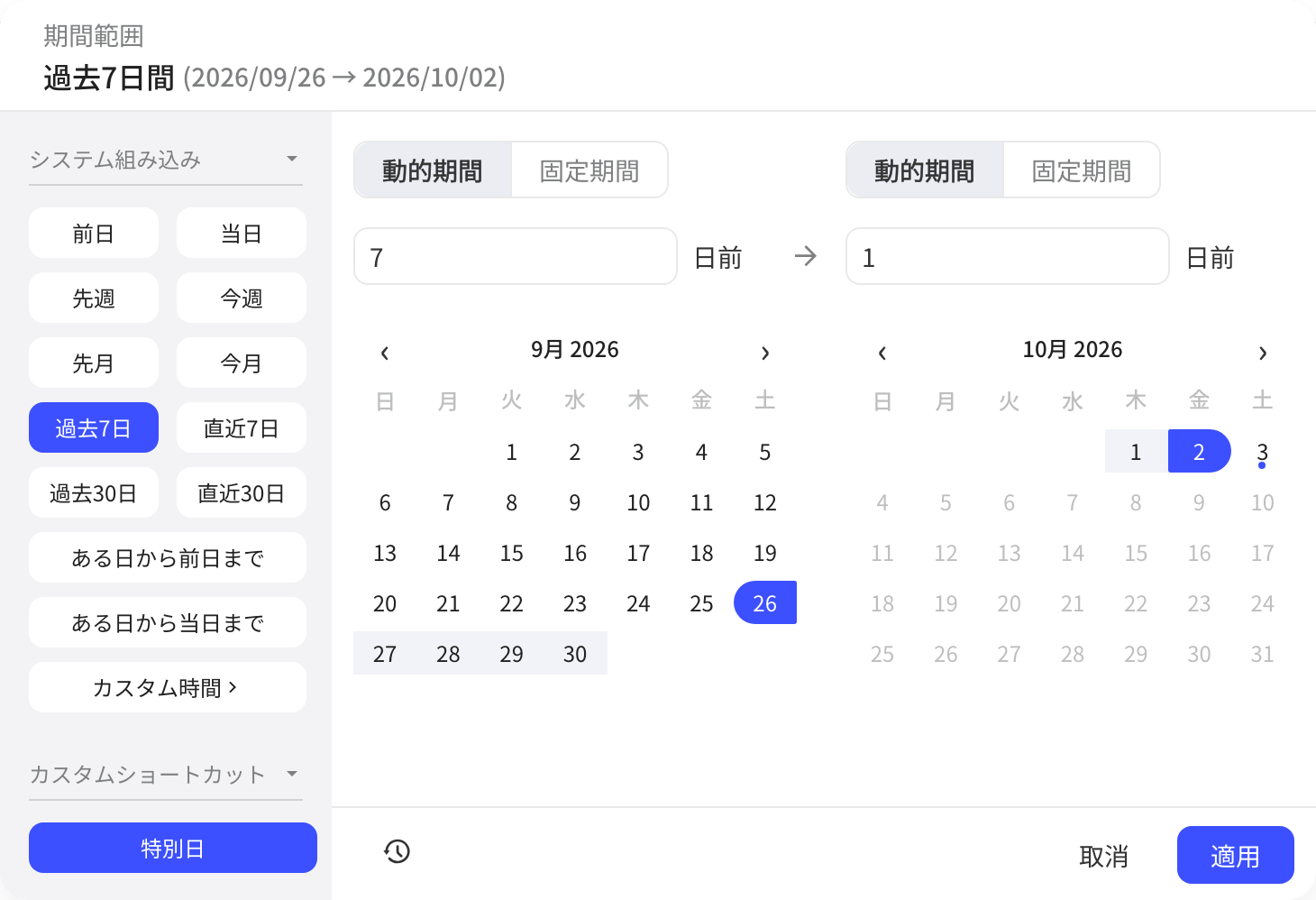The height and width of the screenshot is (900, 1316).
Task: Open the history clock icon
Action: tap(397, 851)
